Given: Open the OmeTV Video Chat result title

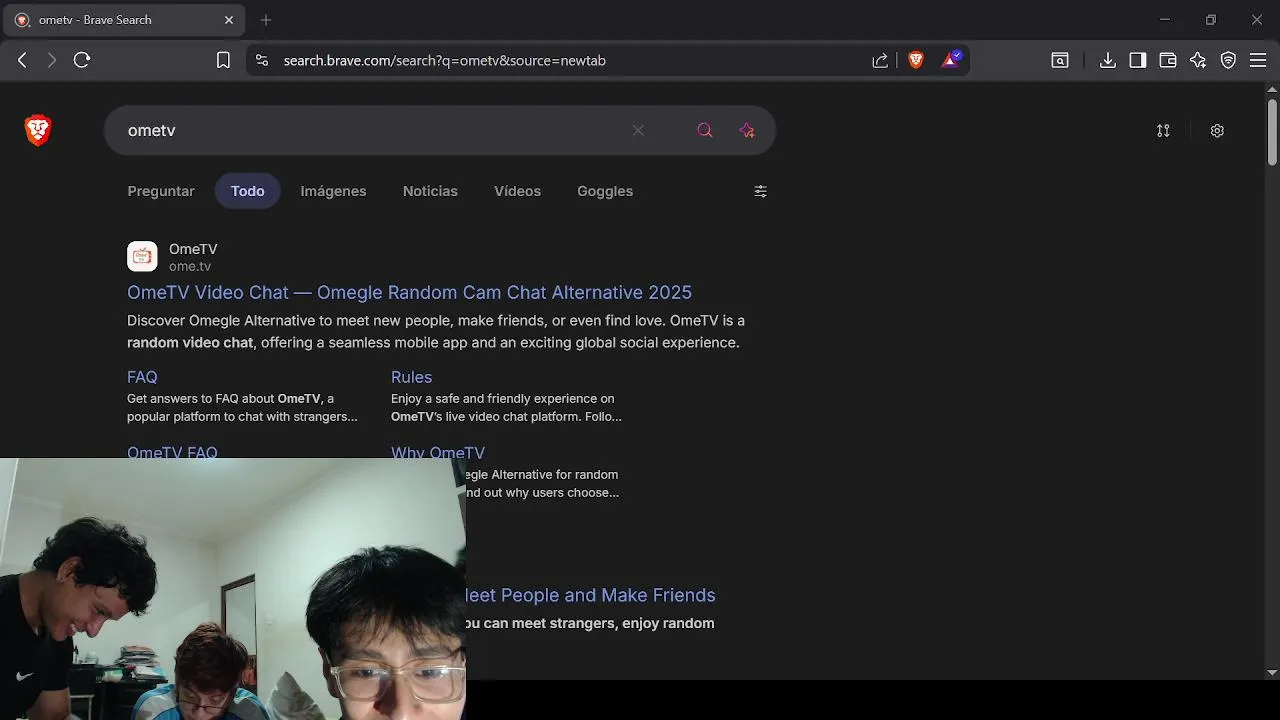Looking at the screenshot, I should tap(409, 292).
